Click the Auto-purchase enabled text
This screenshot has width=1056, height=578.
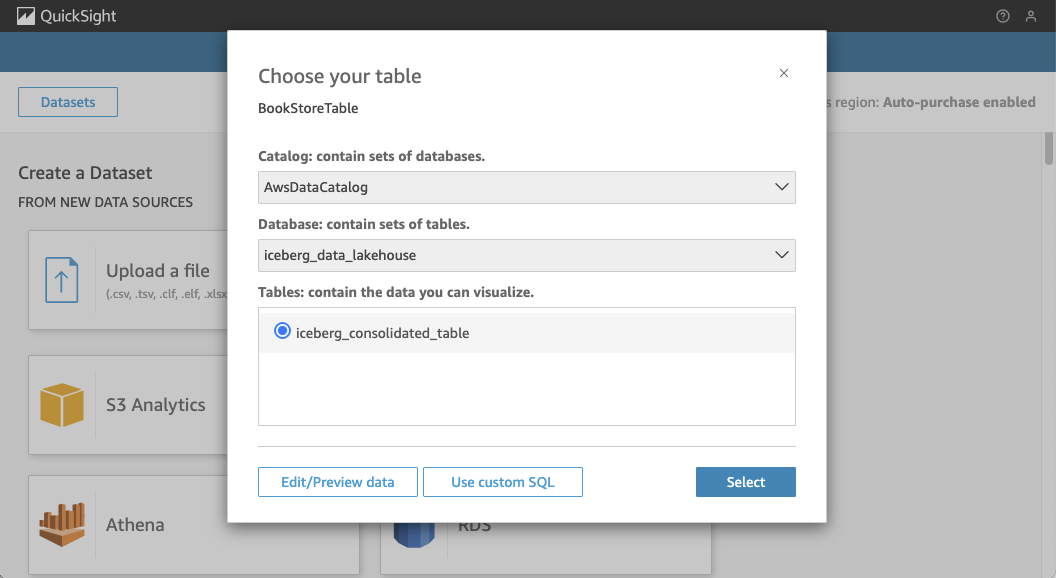[959, 102]
